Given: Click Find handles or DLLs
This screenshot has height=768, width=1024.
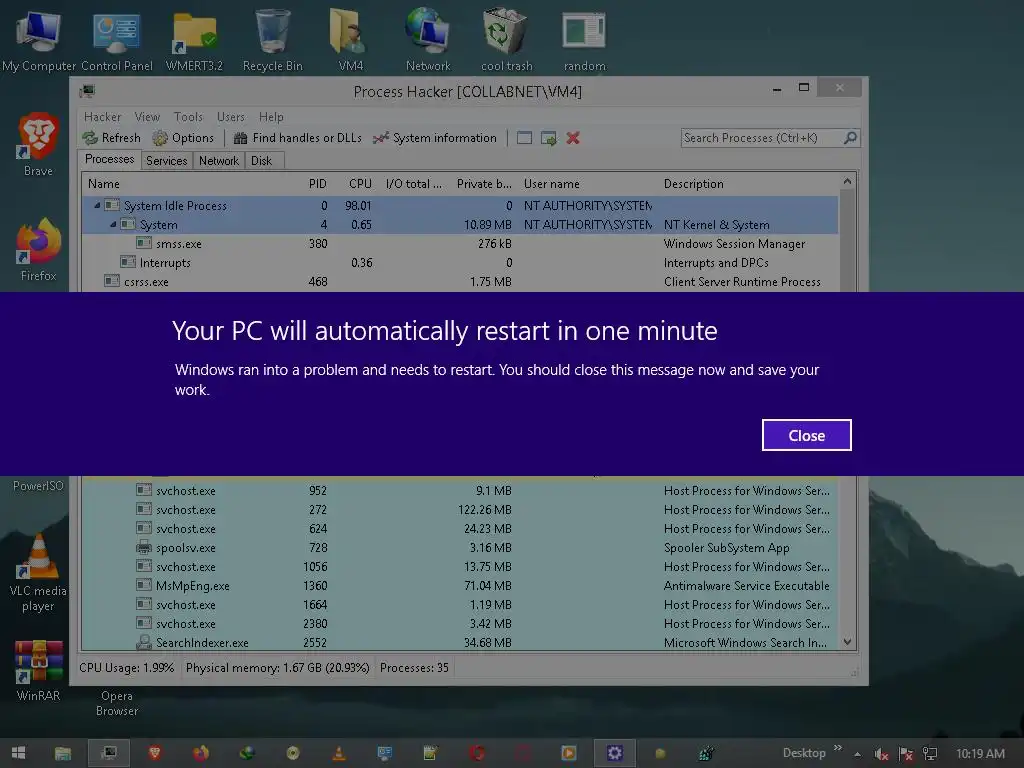Looking at the screenshot, I should click(298, 138).
